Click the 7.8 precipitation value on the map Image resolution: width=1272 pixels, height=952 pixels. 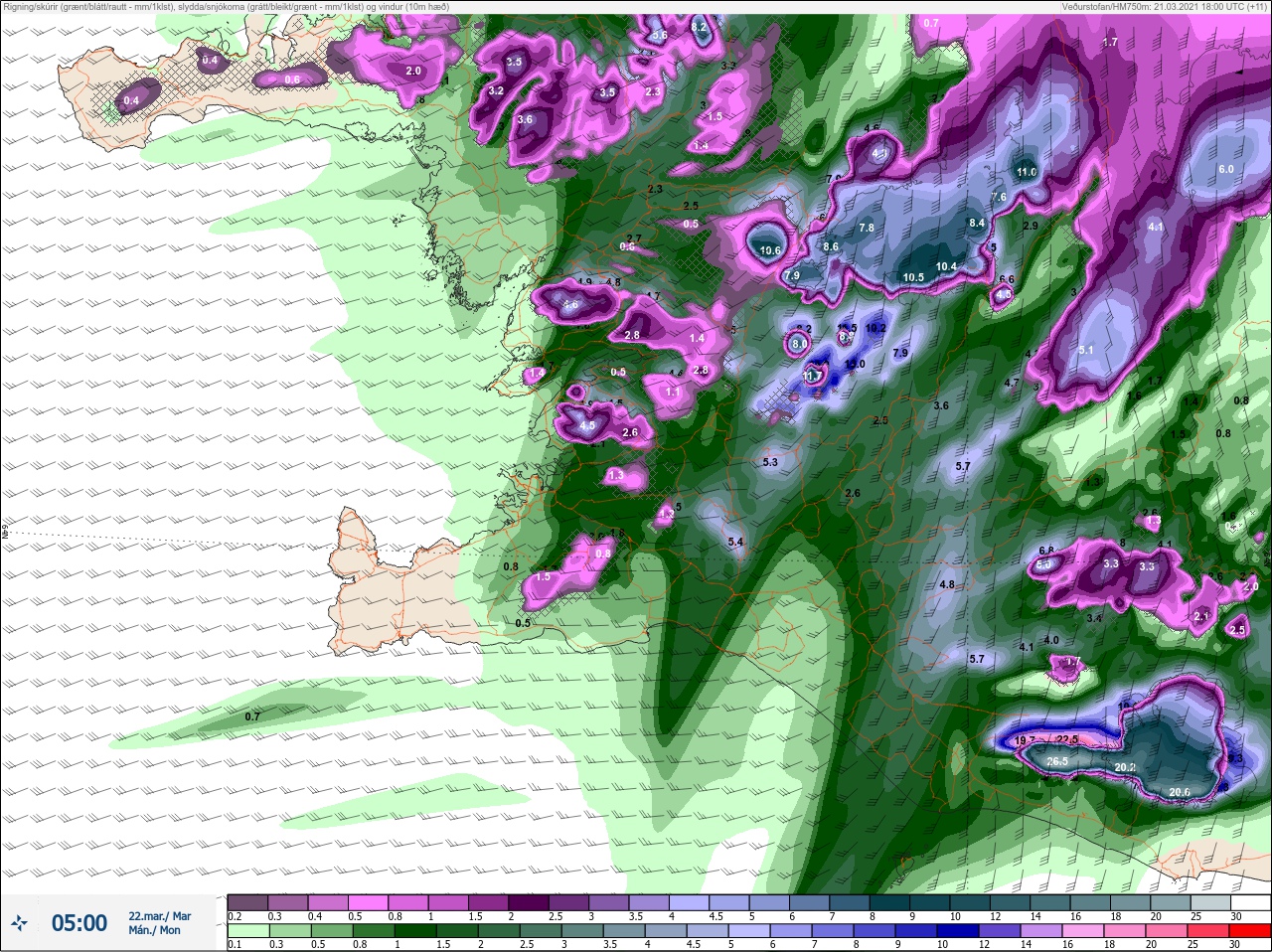[x=866, y=228]
